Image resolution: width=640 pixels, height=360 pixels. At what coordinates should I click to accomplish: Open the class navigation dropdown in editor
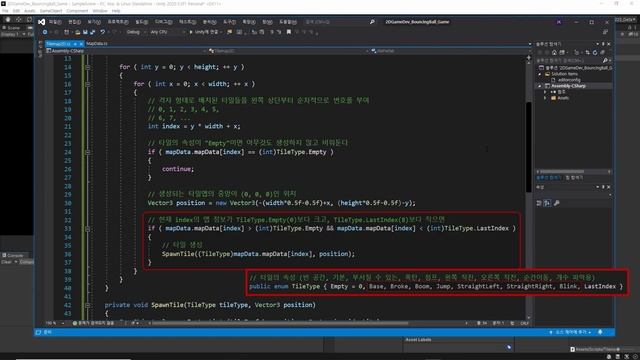288,51
